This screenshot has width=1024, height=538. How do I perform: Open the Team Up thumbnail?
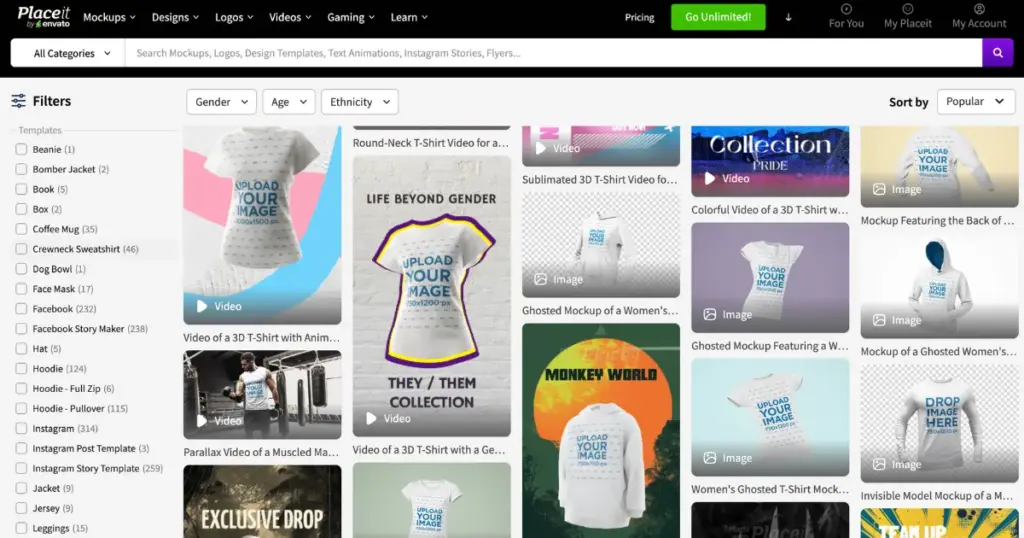[939, 523]
